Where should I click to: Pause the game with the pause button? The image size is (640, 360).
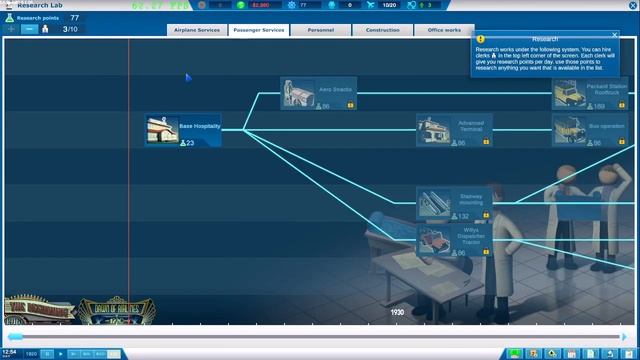click(x=47, y=354)
